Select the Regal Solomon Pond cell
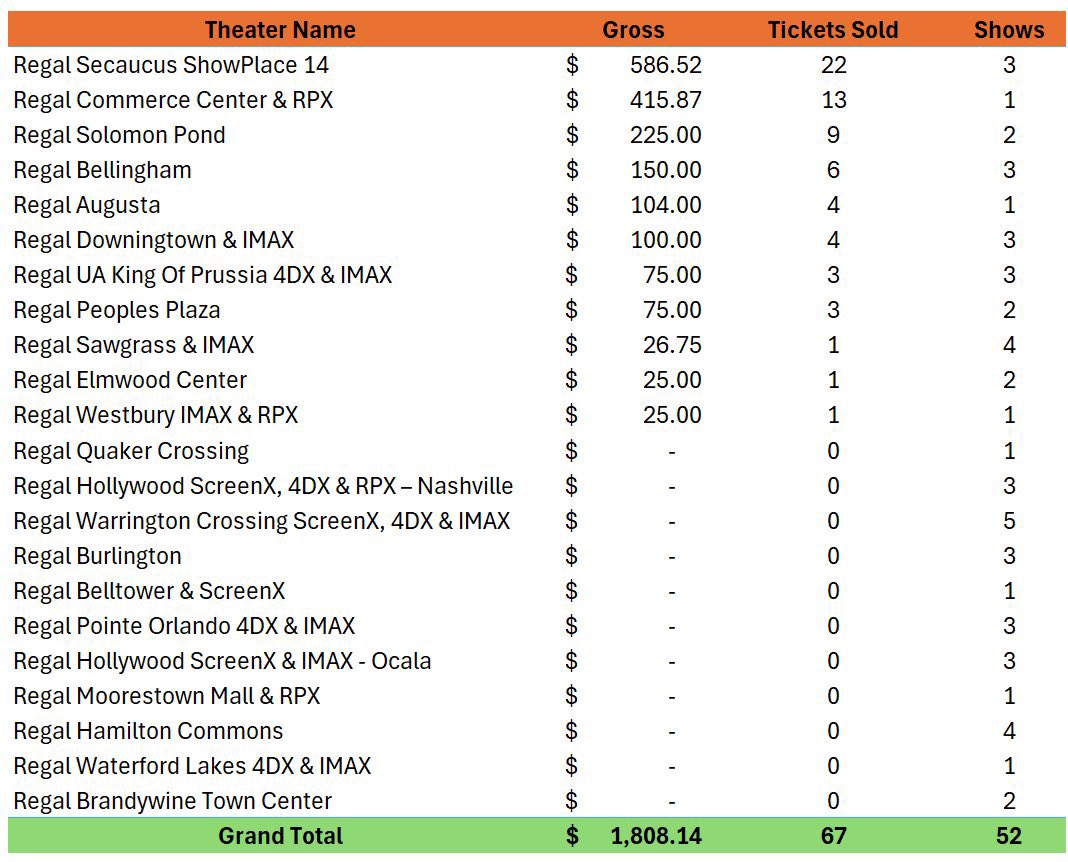Screen dimensions: 1068x862 [x=119, y=135]
